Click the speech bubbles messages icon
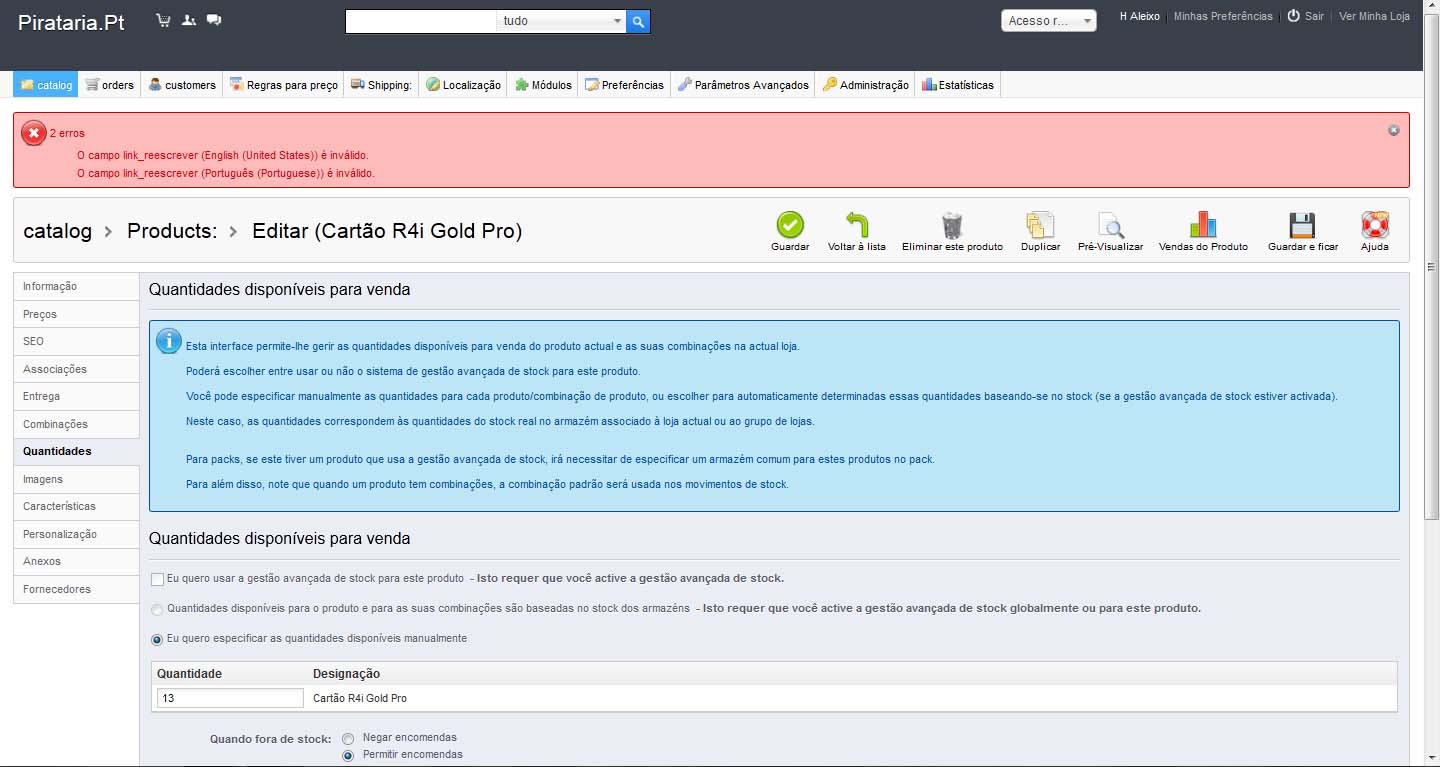 214,20
